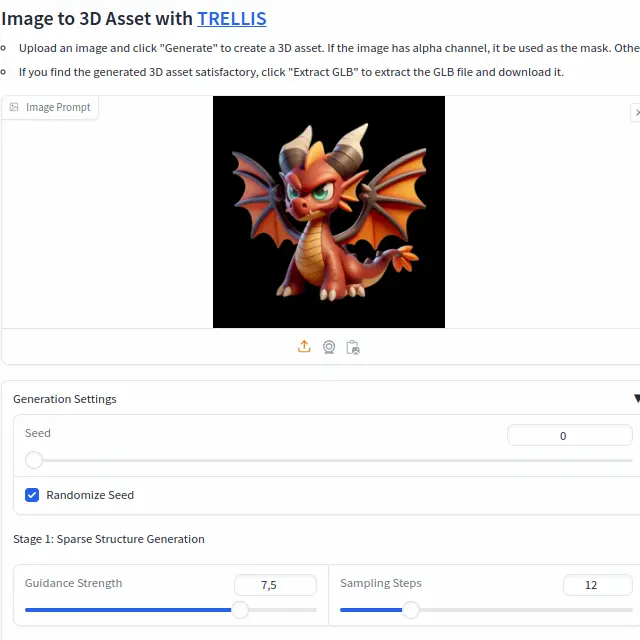The image size is (640, 640).
Task: Click Stage 1 Sparse Structure Generation heading
Action: tap(109, 539)
